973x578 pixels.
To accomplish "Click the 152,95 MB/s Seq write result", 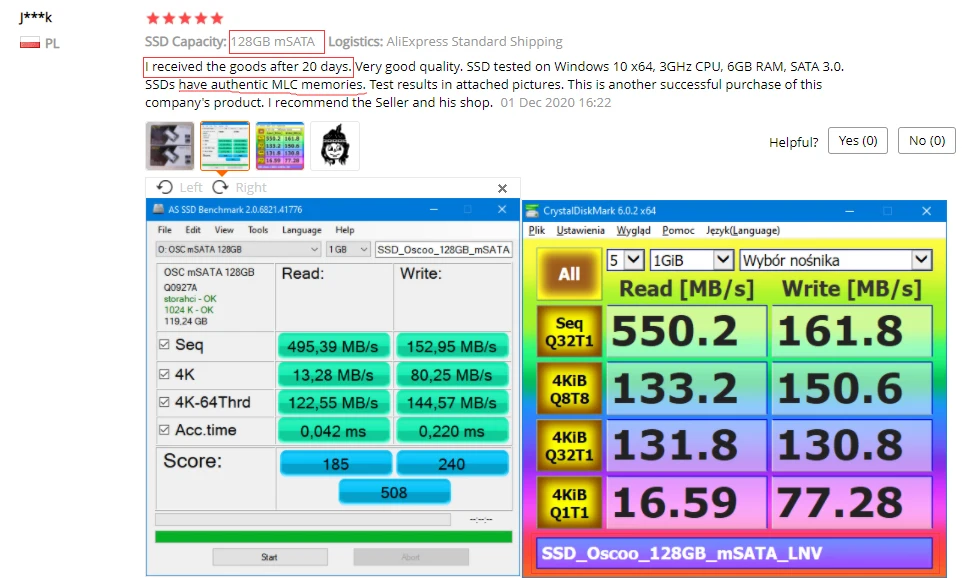I will 452,346.
